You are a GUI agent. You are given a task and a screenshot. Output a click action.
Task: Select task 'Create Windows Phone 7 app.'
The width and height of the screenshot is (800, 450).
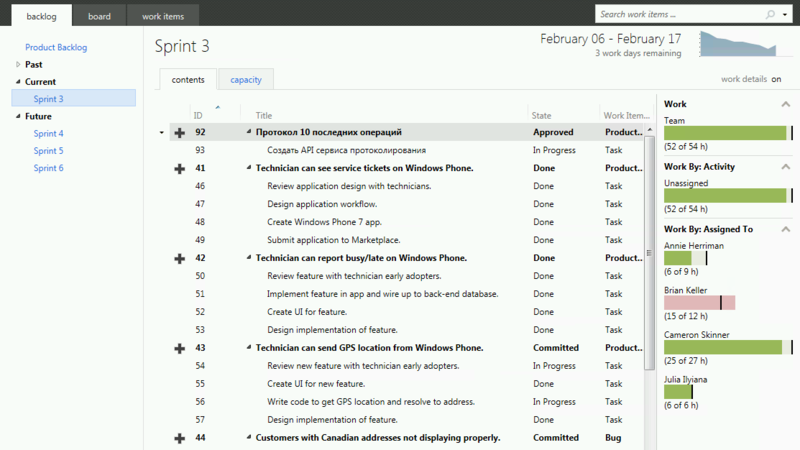click(324, 222)
